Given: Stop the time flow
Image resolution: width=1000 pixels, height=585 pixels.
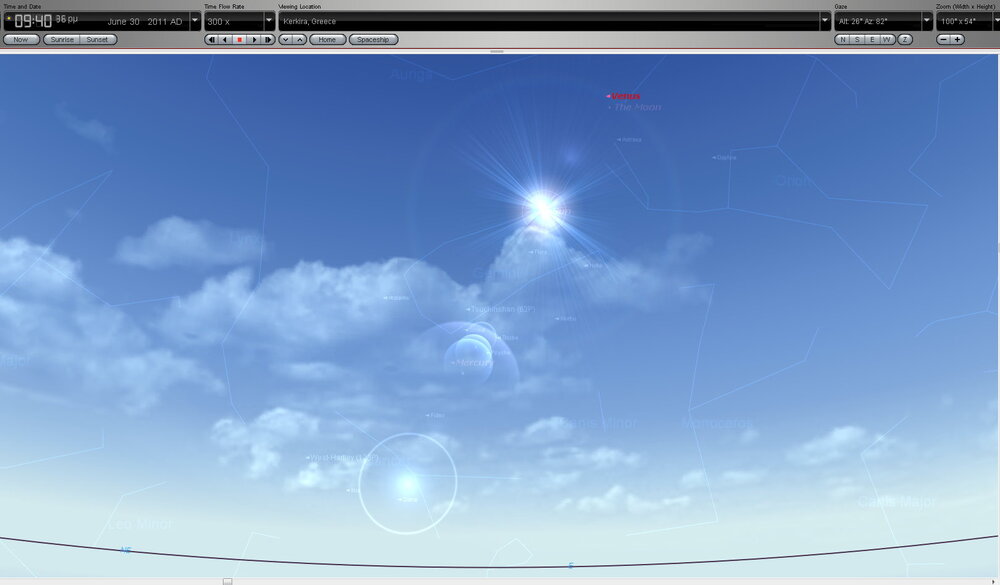Looking at the screenshot, I should (x=237, y=39).
